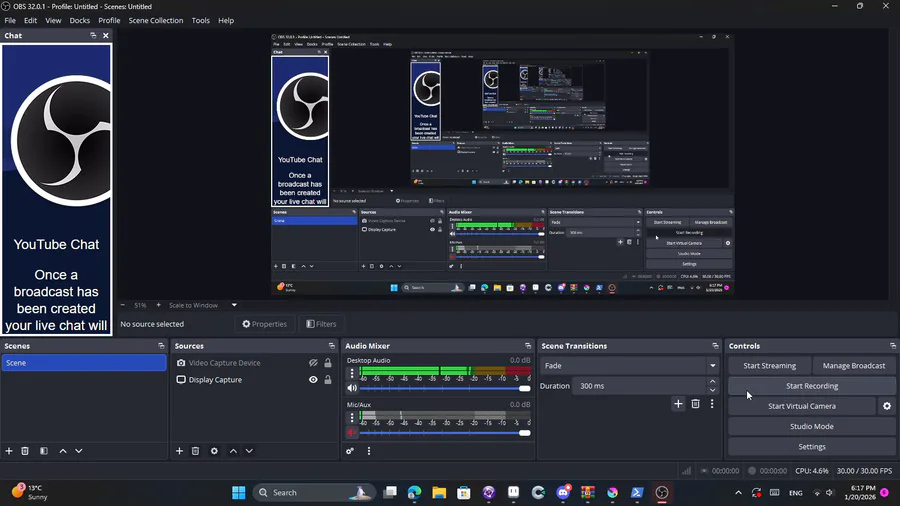
Task: Decrease transition duration with down arrow
Action: [712, 390]
